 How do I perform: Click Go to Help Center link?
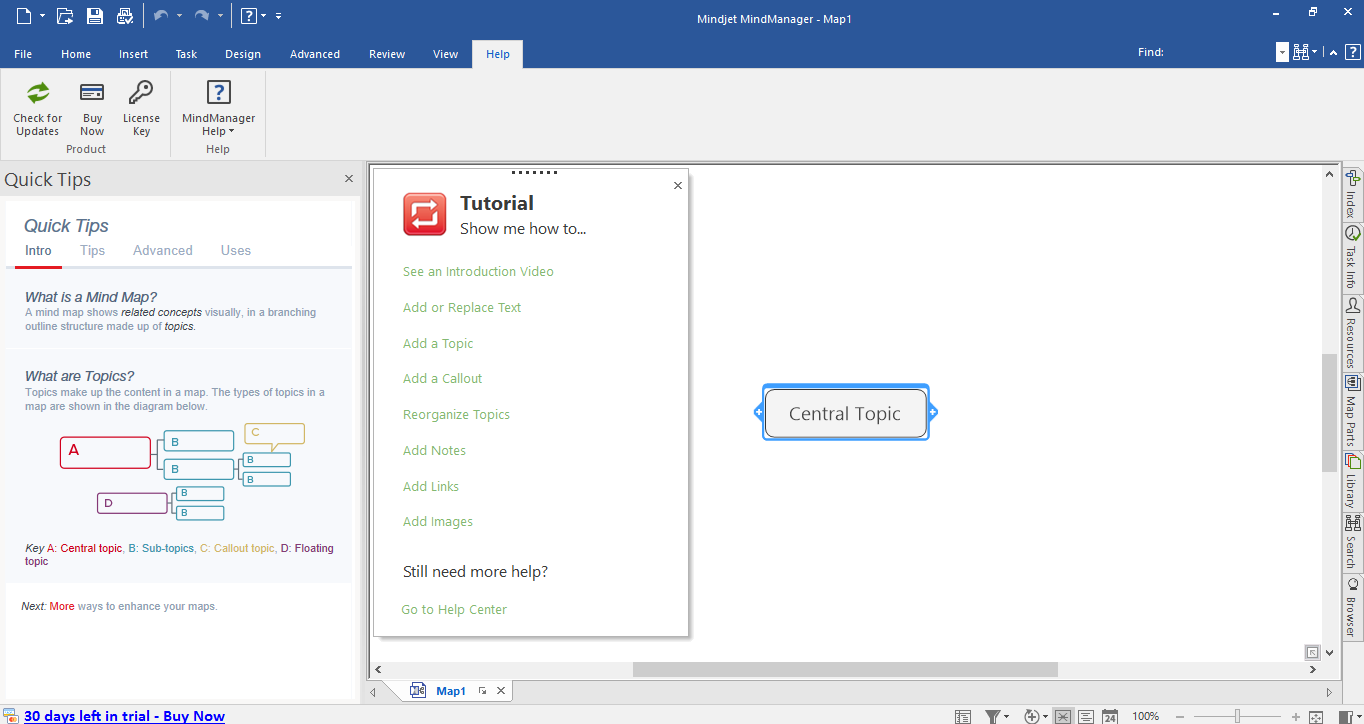(454, 610)
